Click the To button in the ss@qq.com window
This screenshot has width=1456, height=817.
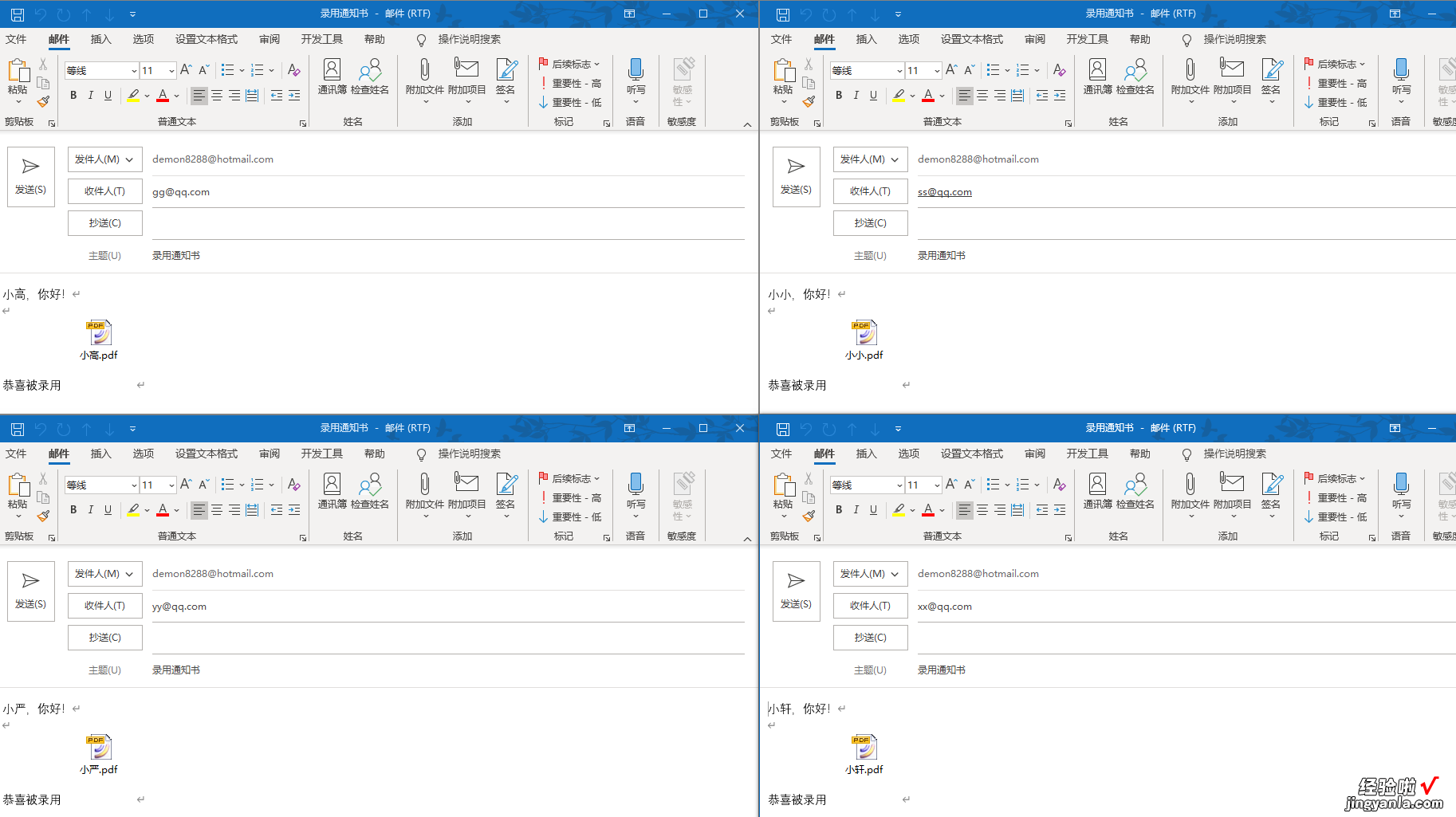pos(870,191)
